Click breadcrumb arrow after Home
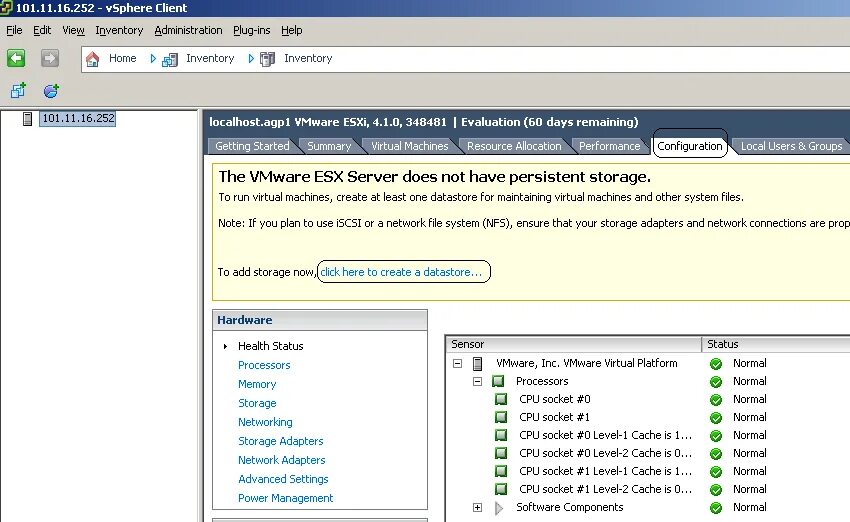The height and width of the screenshot is (522, 850). coord(152,59)
